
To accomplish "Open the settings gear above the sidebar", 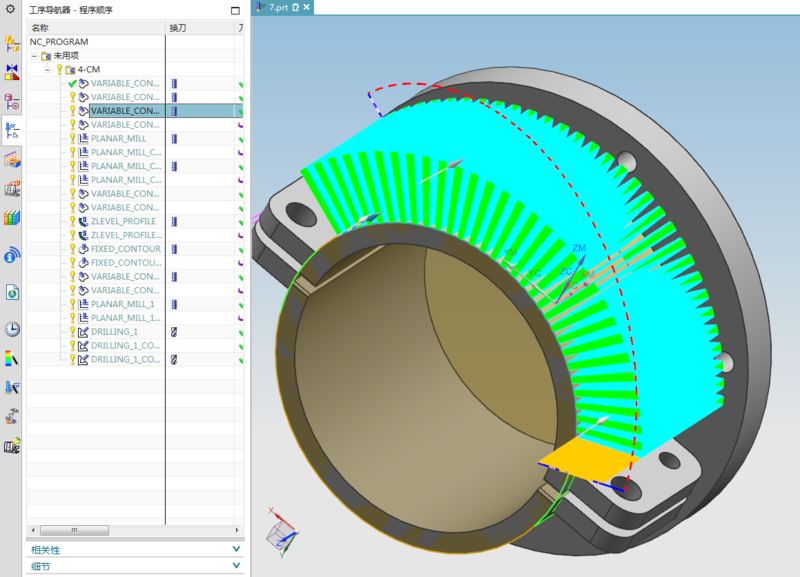I will pyautogui.click(x=12, y=9).
